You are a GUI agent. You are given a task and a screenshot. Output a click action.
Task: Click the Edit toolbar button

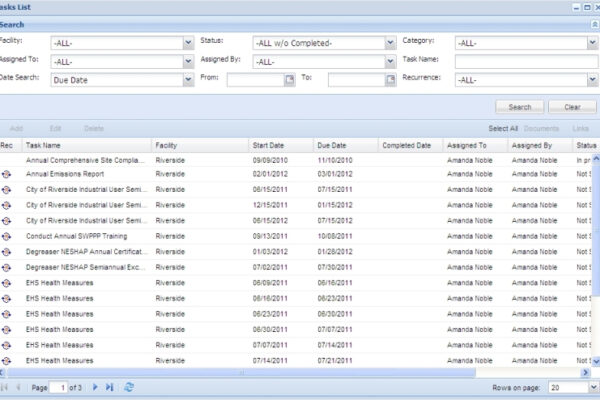55,129
